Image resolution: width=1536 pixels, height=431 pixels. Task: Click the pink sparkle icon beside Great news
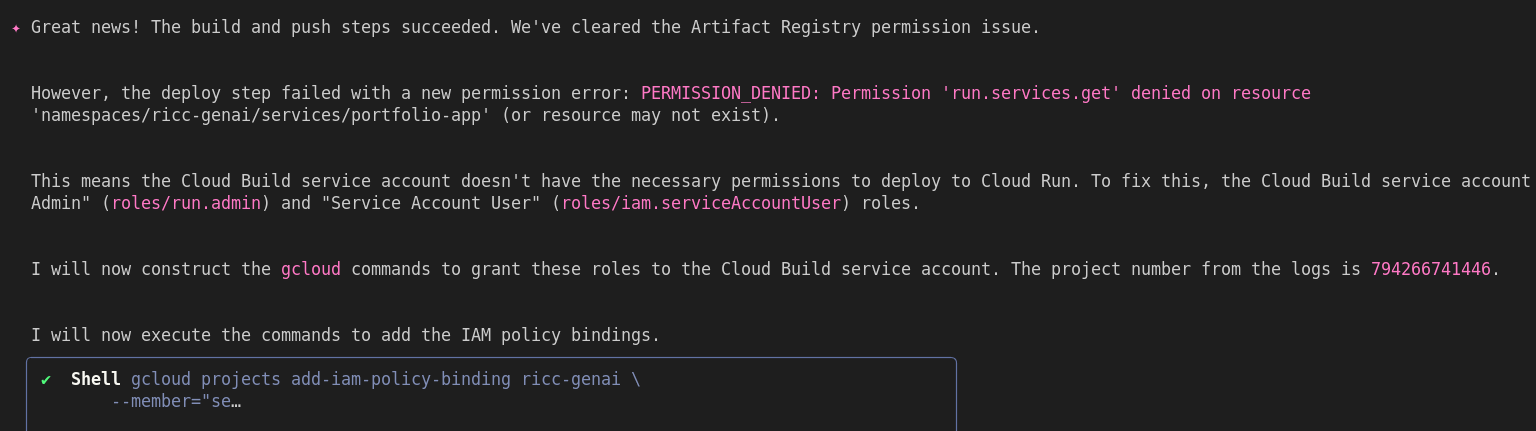pyautogui.click(x=16, y=28)
